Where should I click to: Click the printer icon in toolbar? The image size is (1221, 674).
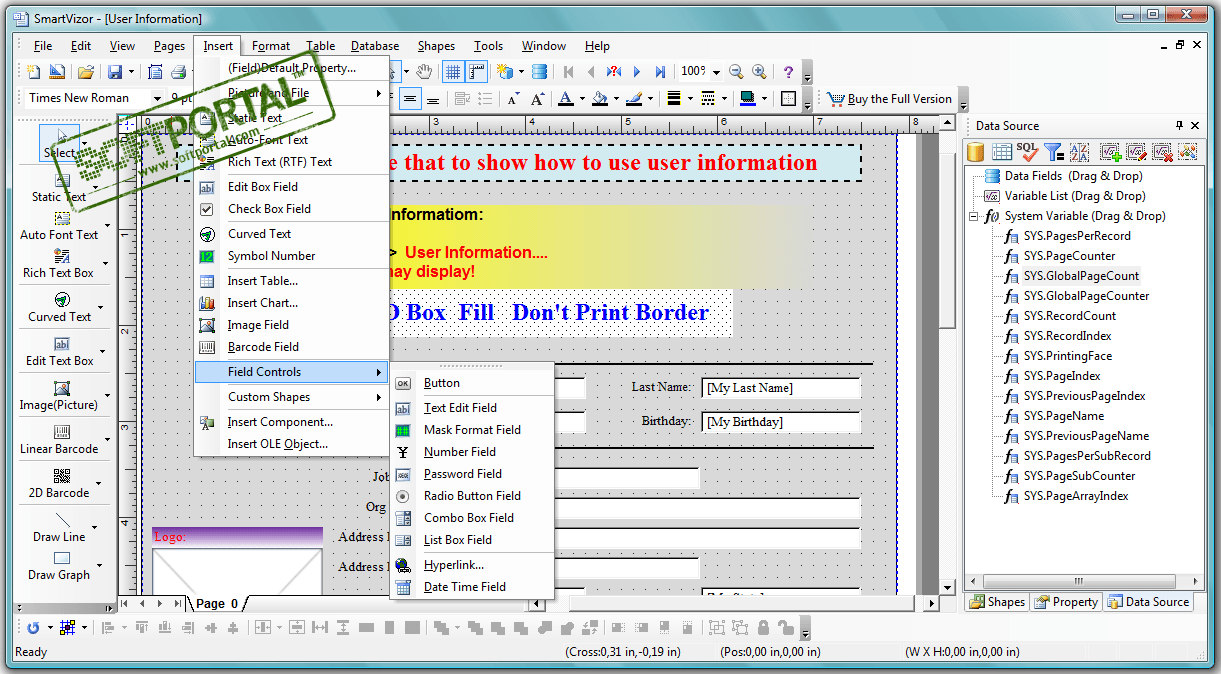tap(179, 71)
